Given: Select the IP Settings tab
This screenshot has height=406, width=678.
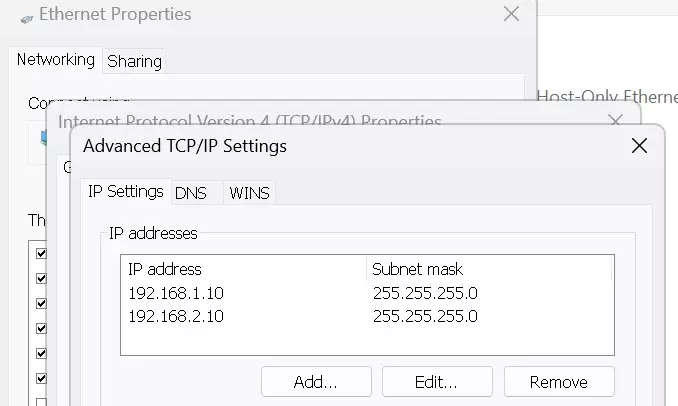Looking at the screenshot, I should click(126, 191).
